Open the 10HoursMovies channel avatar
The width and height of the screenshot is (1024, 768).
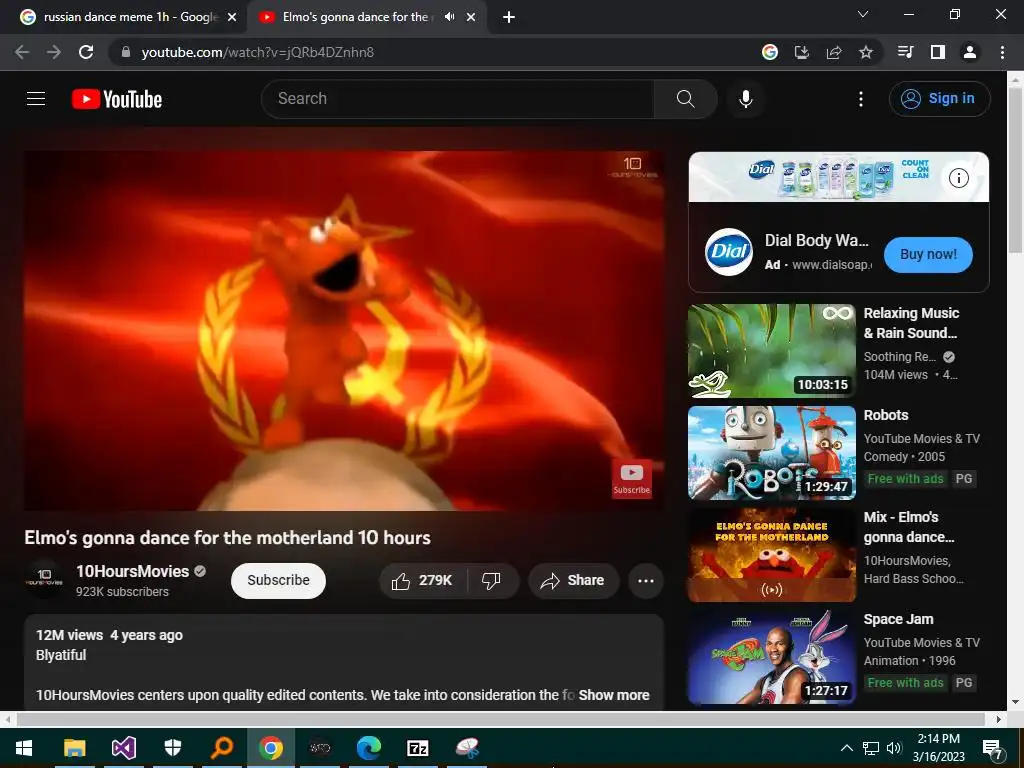[x=44, y=580]
